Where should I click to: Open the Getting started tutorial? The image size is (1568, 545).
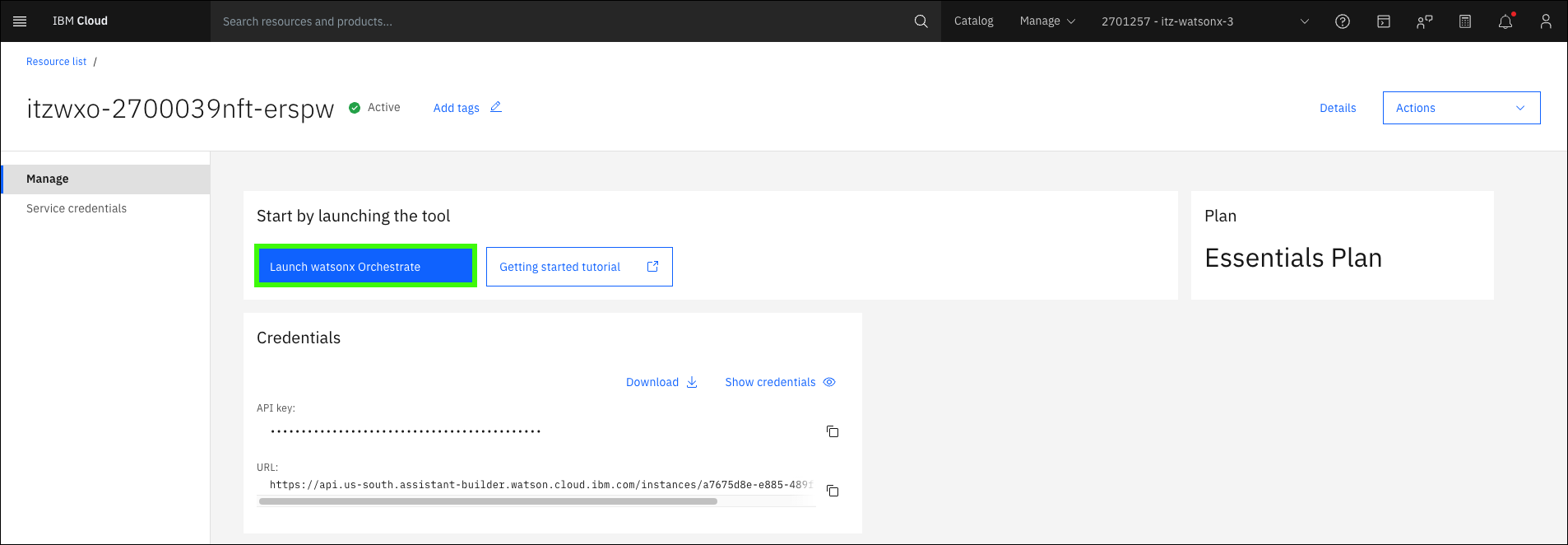point(578,267)
